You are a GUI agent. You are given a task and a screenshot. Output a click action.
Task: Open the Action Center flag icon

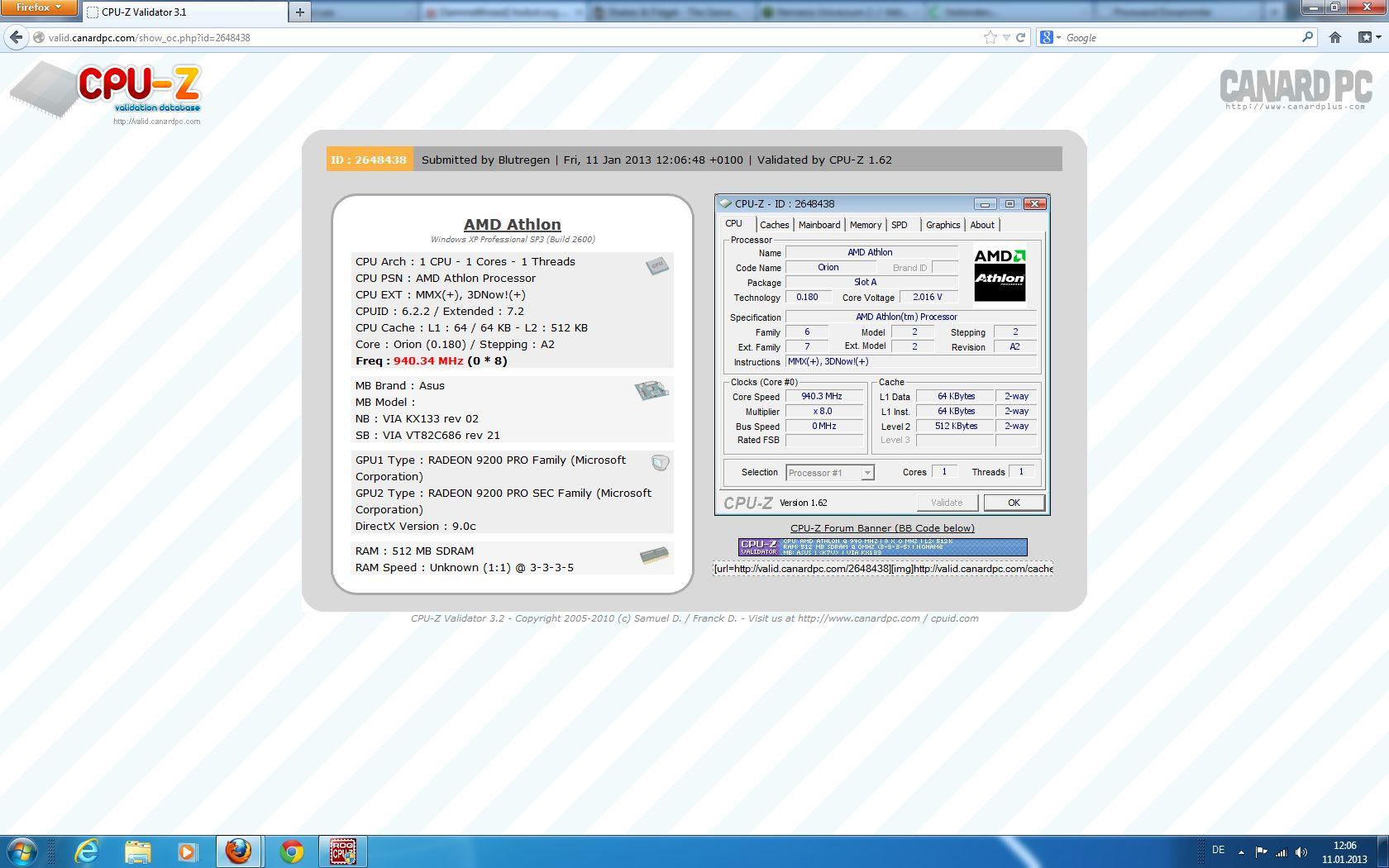coord(1261,851)
